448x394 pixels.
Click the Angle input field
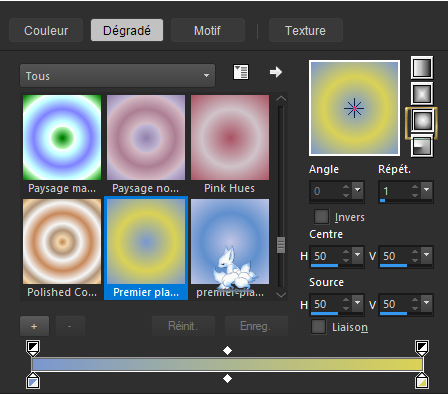[x=326, y=191]
